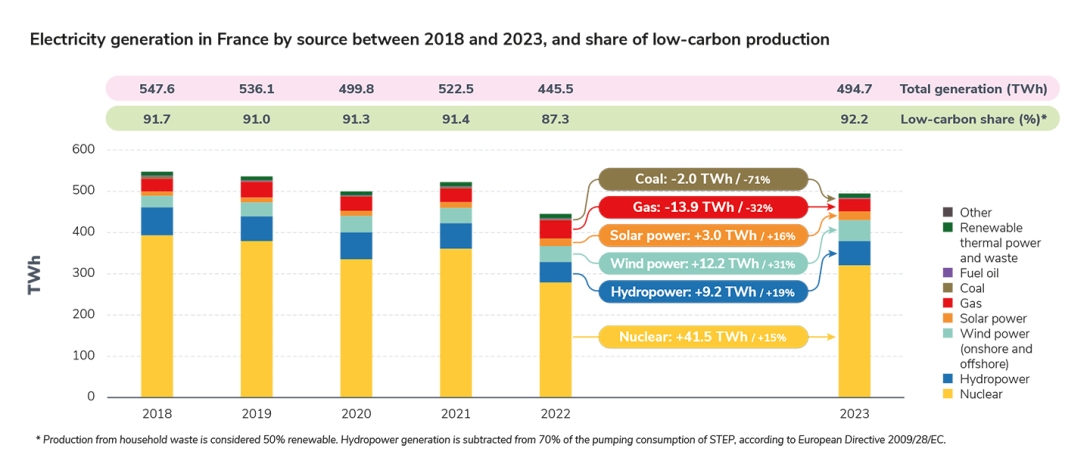Select the 'Hydropower: +9.2 TWh' callout
The width and height of the screenshot is (1090, 467).
click(x=703, y=290)
